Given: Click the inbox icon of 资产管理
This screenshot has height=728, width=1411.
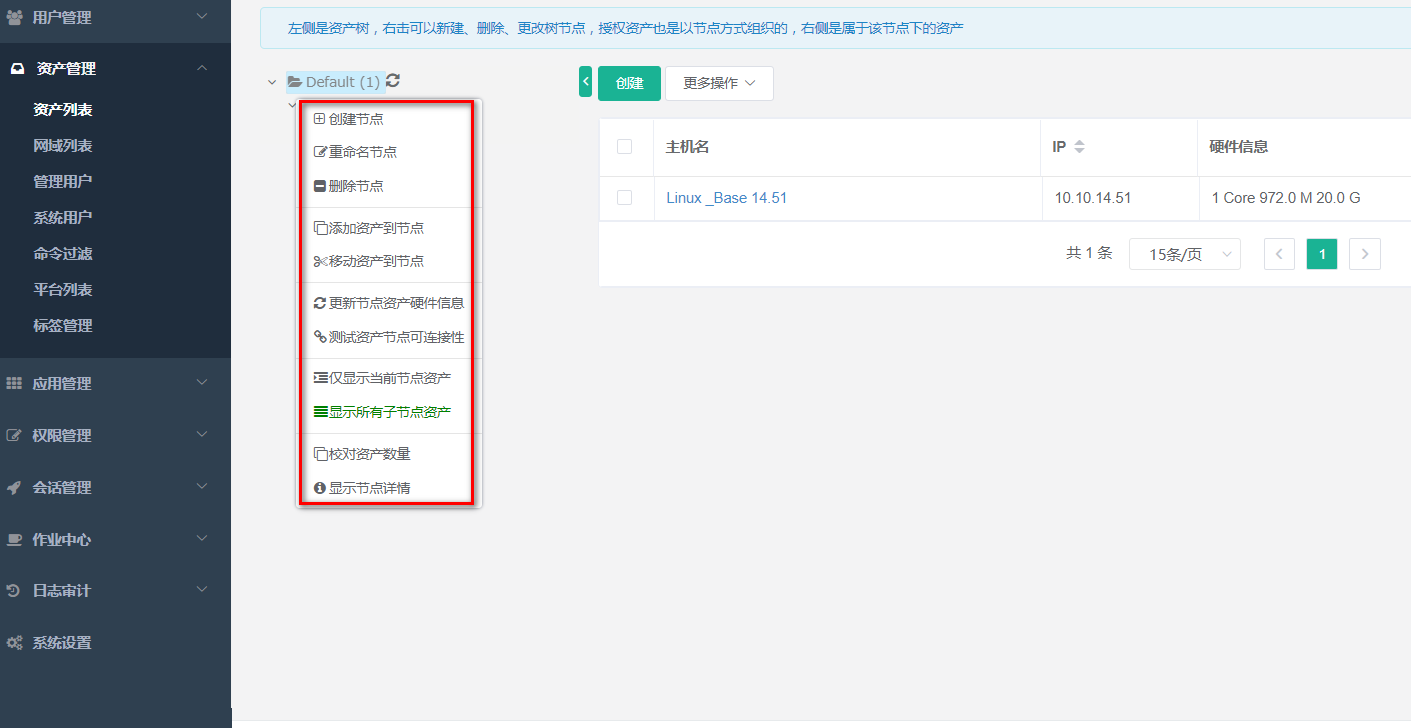Looking at the screenshot, I should coord(17,69).
